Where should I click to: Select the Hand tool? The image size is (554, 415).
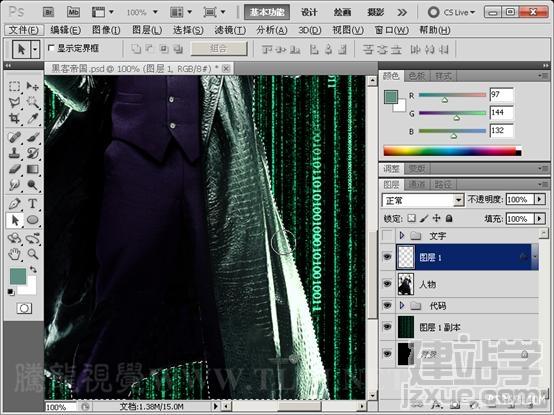tap(14, 254)
